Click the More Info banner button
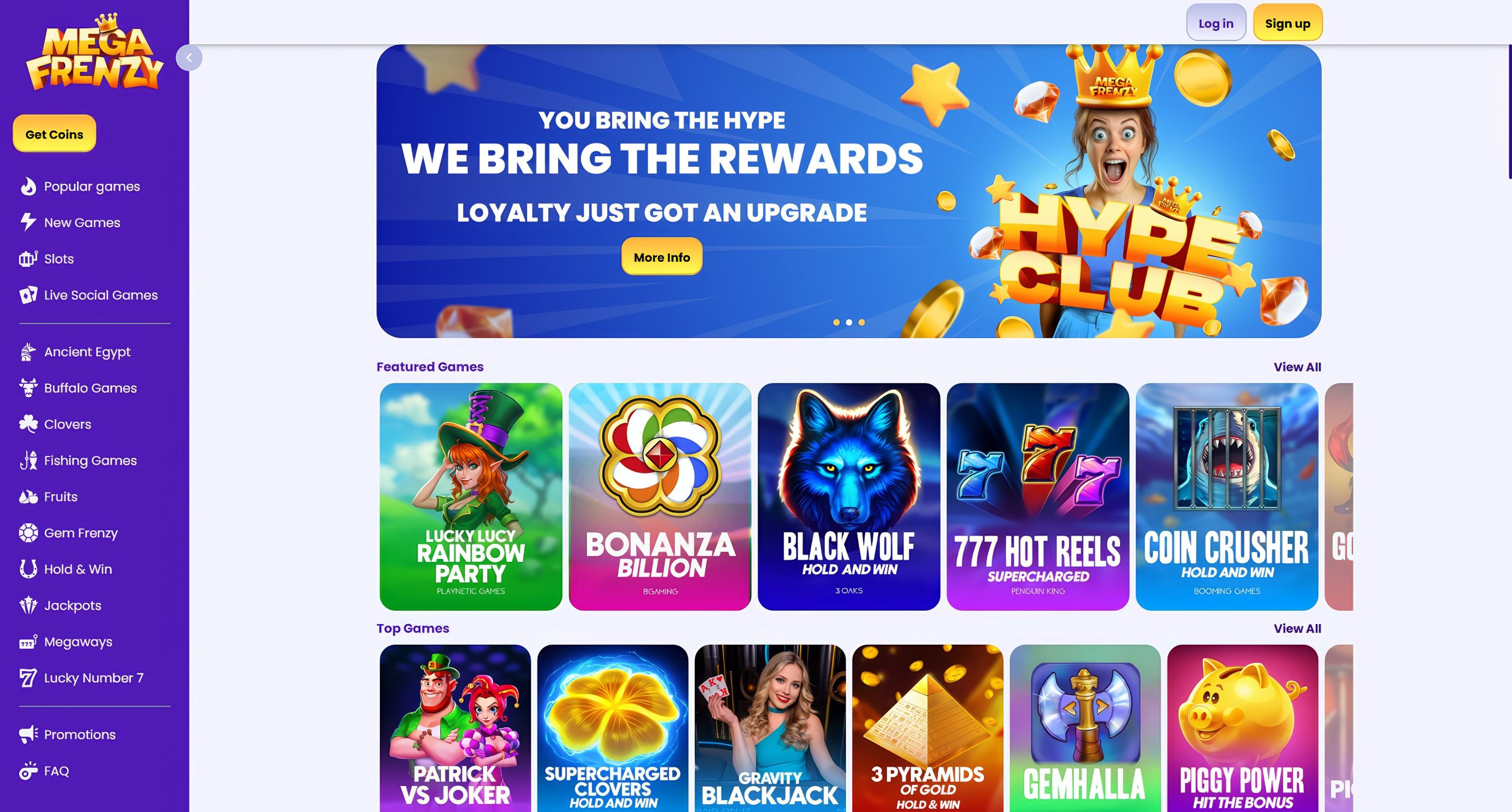Screen dimensions: 1512x812 pyautogui.click(x=661, y=256)
